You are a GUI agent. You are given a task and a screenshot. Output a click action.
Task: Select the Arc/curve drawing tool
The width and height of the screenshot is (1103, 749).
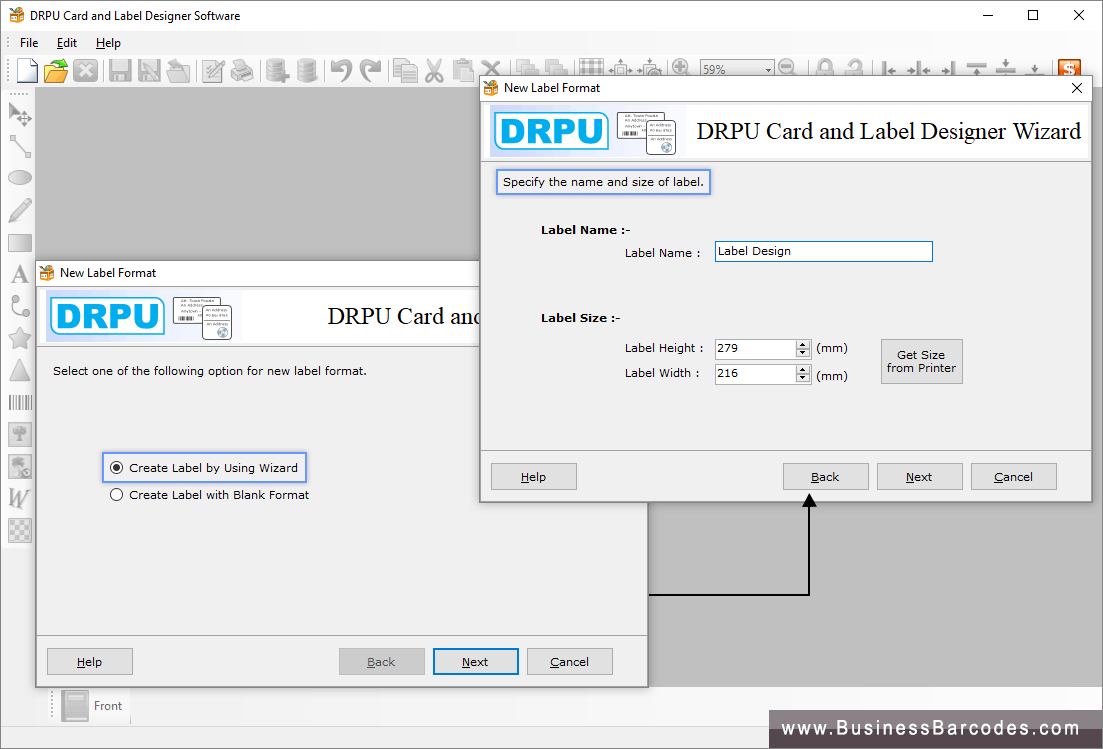coord(20,306)
